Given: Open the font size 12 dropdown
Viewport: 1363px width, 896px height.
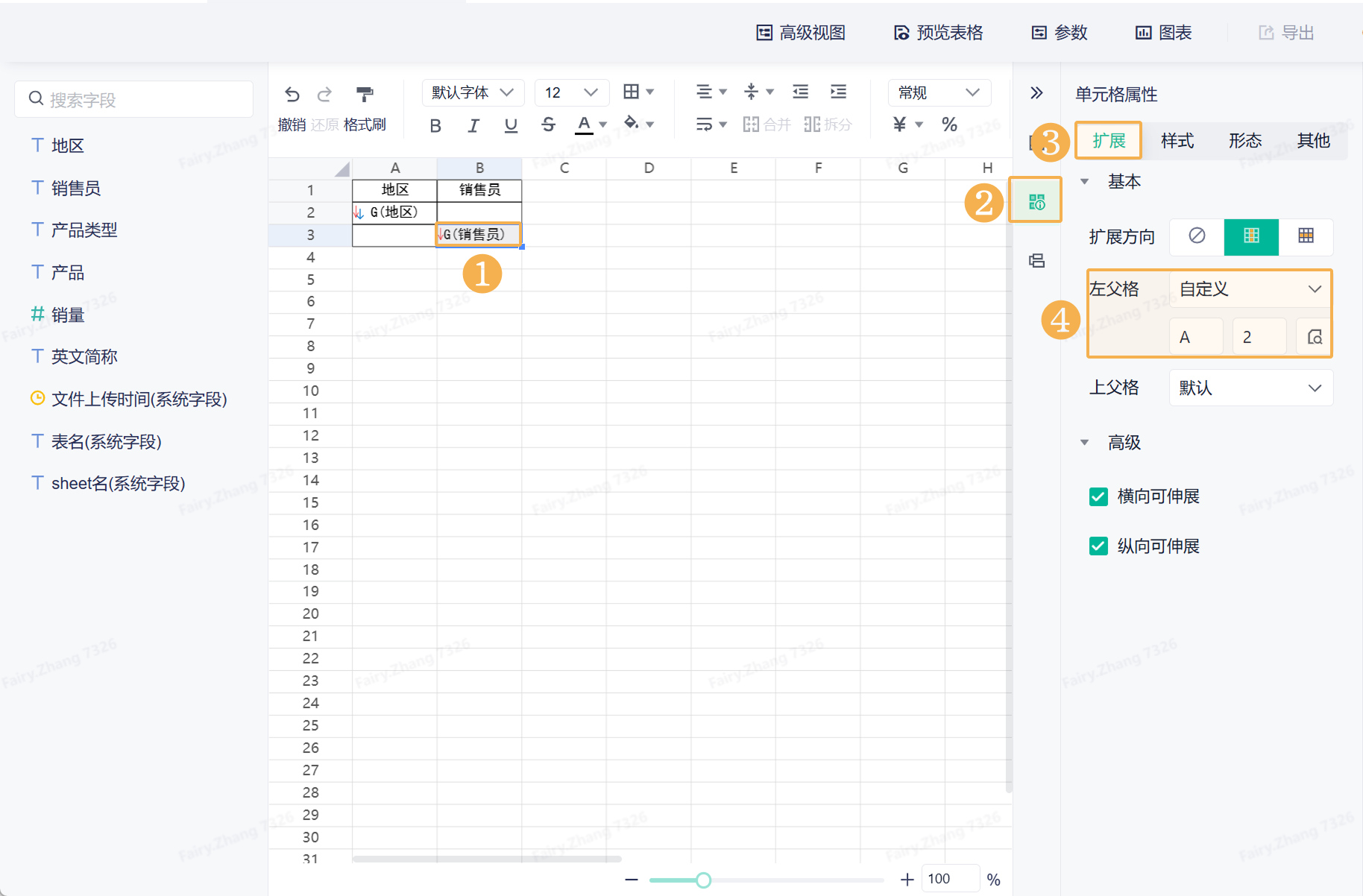Looking at the screenshot, I should [572, 92].
